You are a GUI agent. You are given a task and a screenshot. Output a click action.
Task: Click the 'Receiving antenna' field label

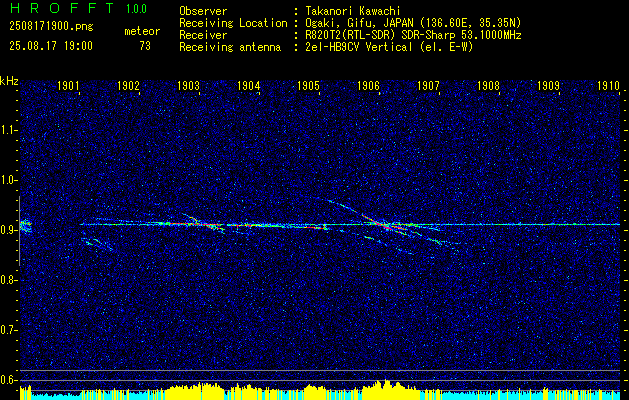click(230, 47)
